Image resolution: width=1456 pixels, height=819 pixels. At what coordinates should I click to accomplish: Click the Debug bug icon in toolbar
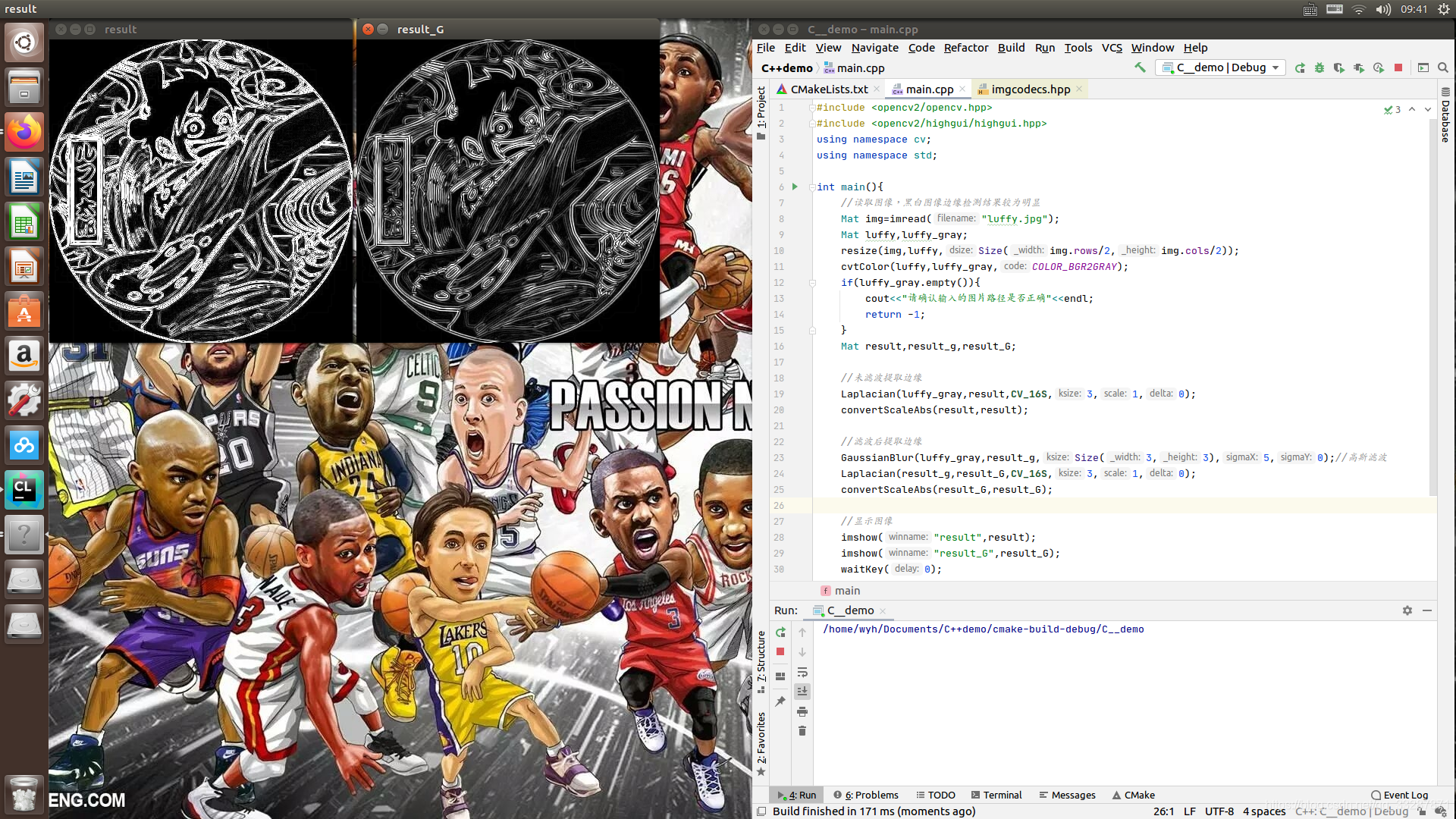(1319, 67)
